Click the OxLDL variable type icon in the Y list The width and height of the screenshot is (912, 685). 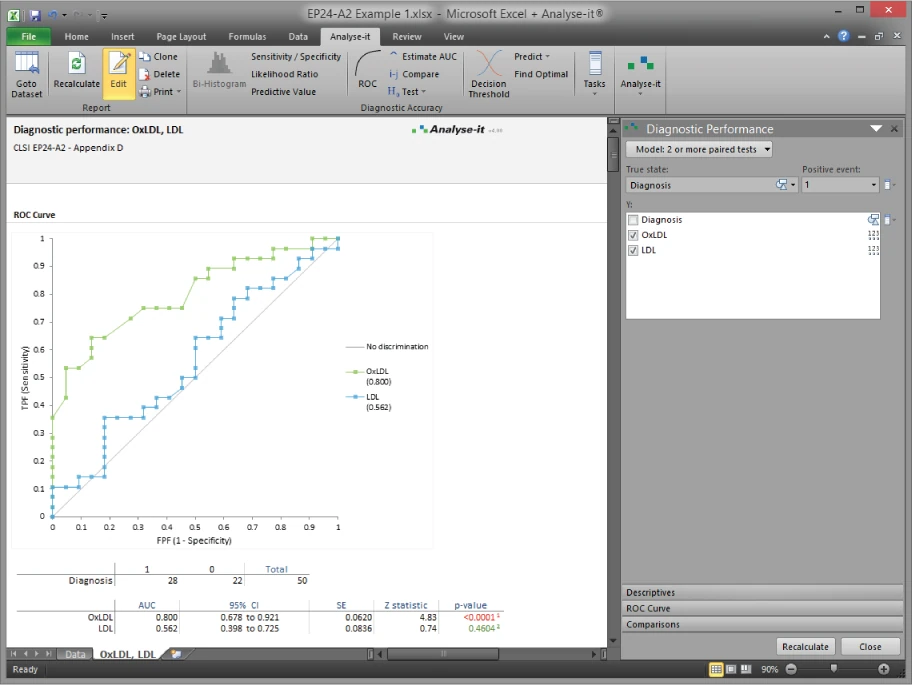[x=873, y=235]
